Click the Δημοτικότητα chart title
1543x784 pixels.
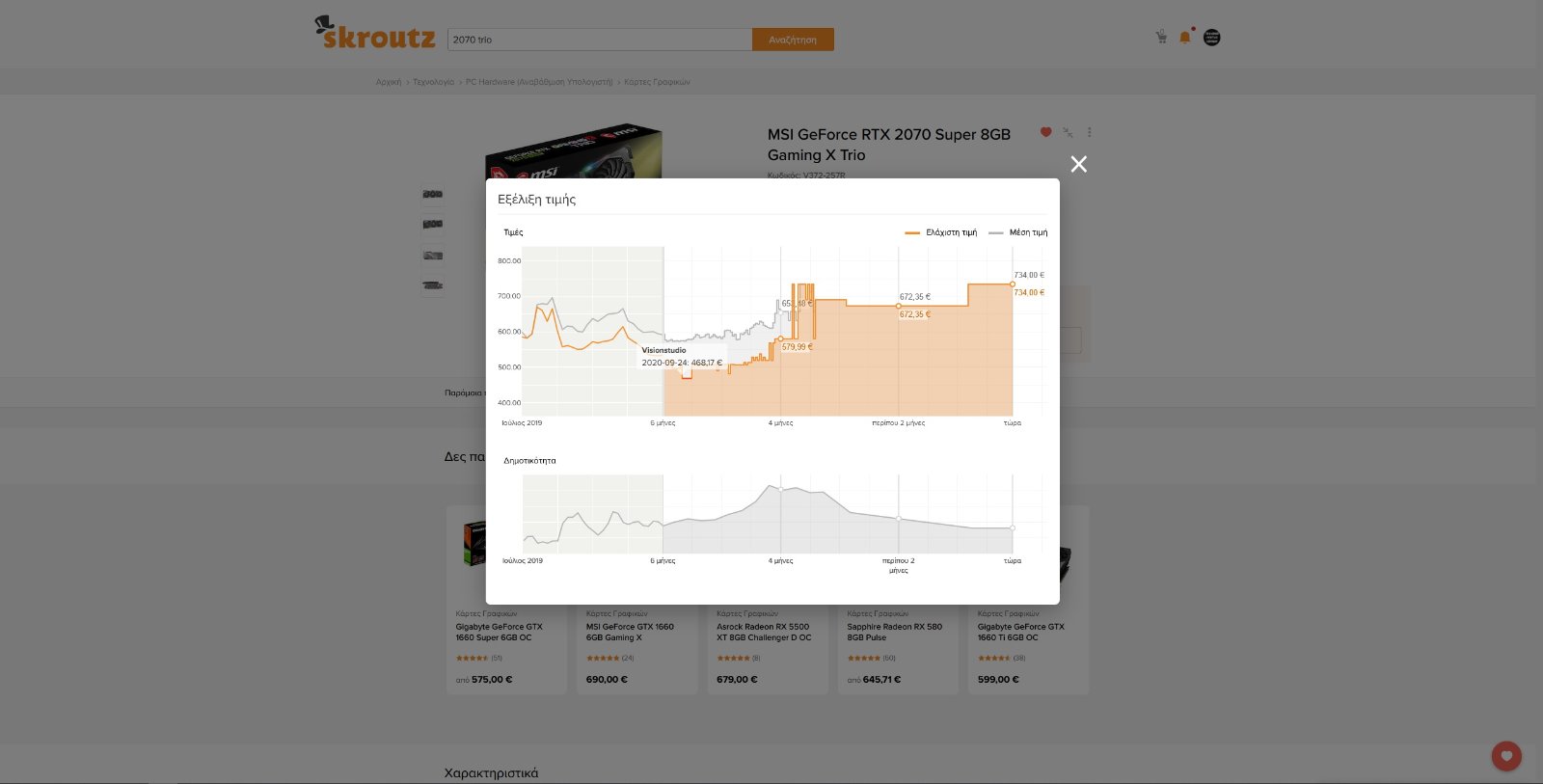tap(529, 461)
